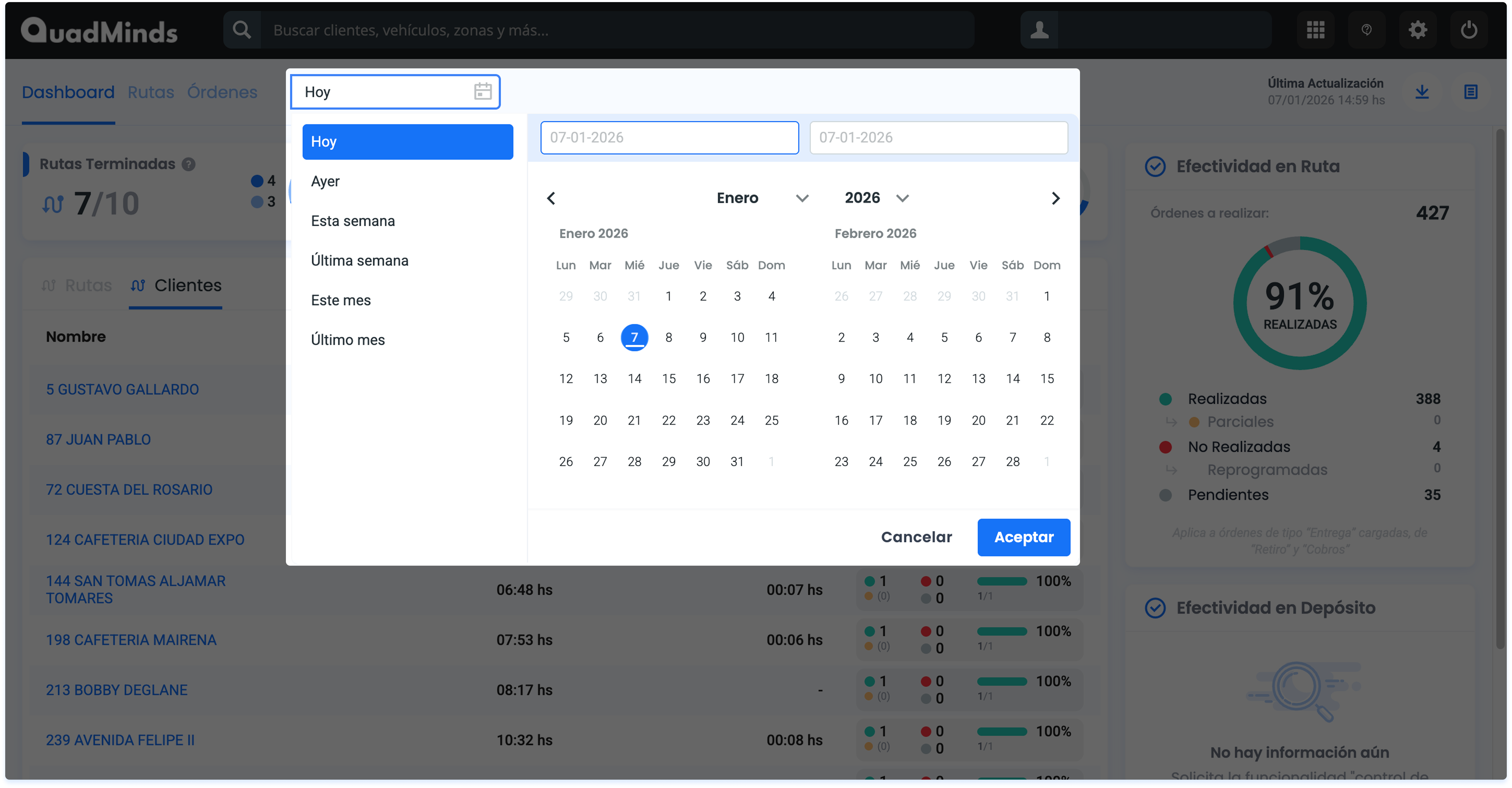Image resolution: width=1512 pixels, height=788 pixels.
Task: Choose the Último mes preset
Action: [347, 340]
